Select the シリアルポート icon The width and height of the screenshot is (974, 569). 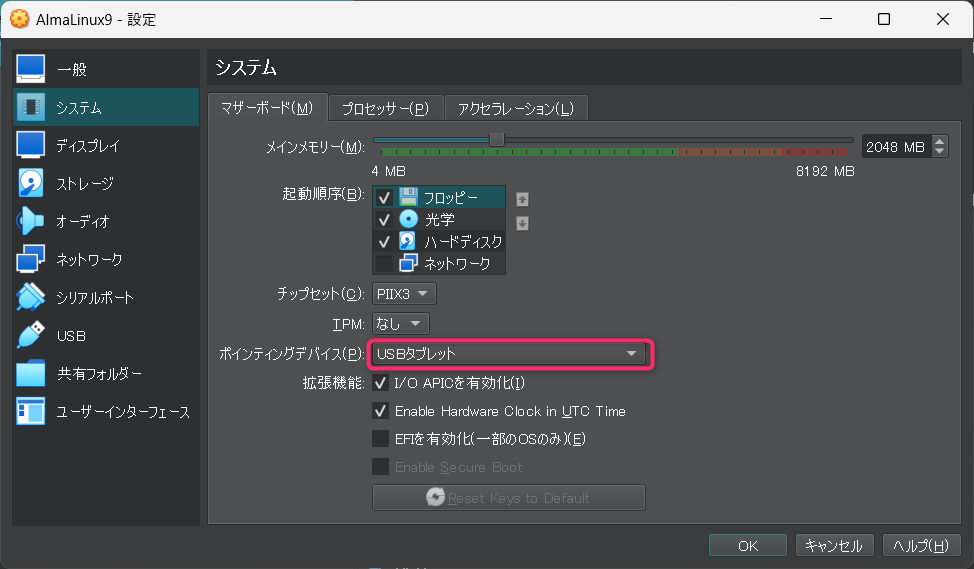point(31,297)
